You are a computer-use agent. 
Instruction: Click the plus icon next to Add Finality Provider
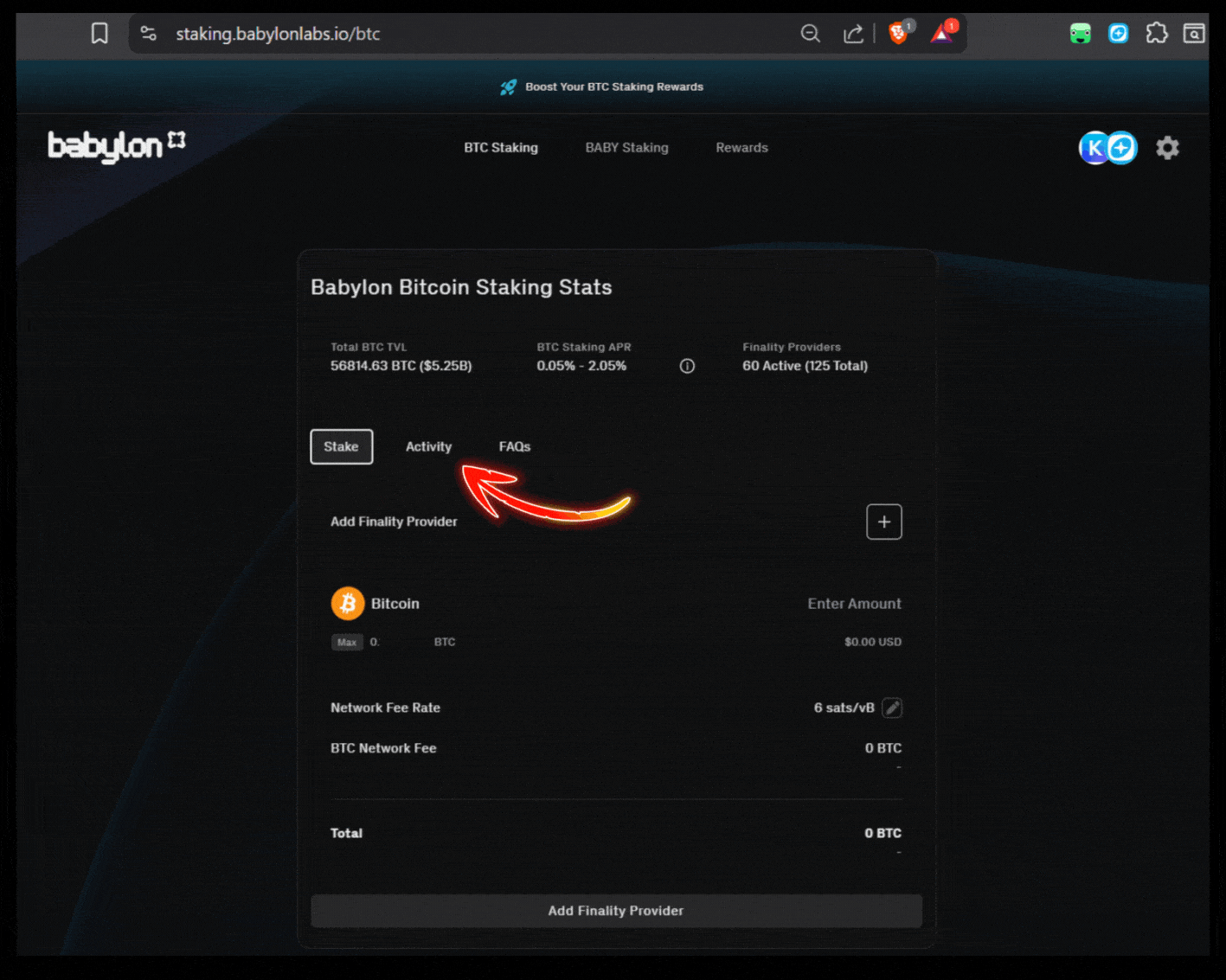tap(883, 522)
